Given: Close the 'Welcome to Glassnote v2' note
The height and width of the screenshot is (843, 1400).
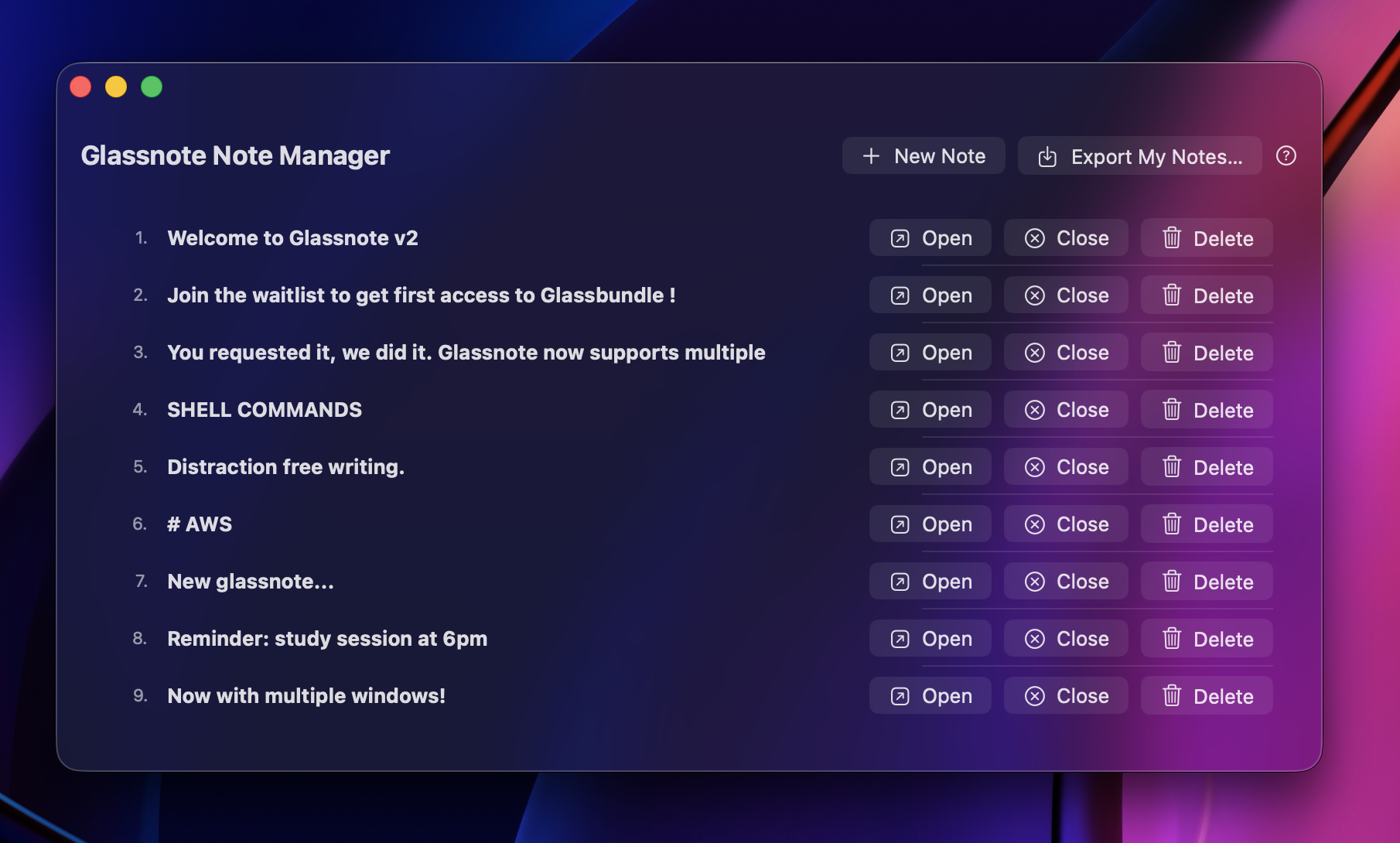Looking at the screenshot, I should tap(1066, 238).
